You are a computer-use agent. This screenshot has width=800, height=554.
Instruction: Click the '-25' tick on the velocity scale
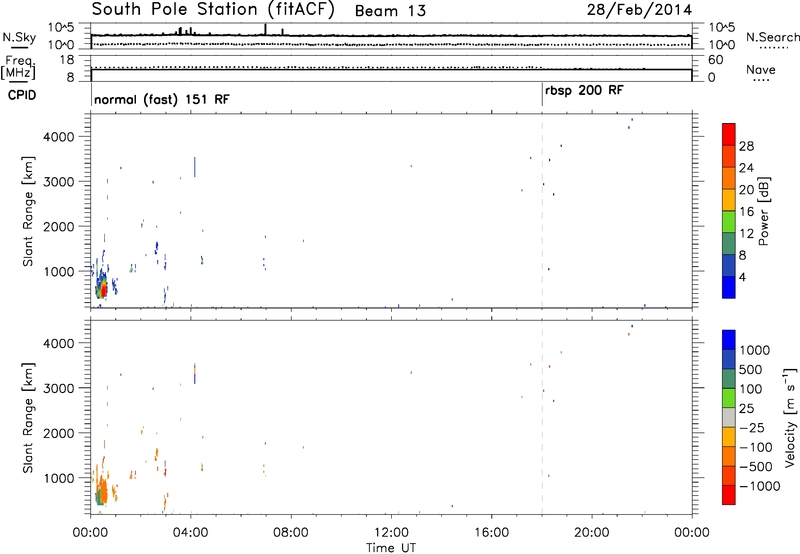pyautogui.click(x=752, y=427)
